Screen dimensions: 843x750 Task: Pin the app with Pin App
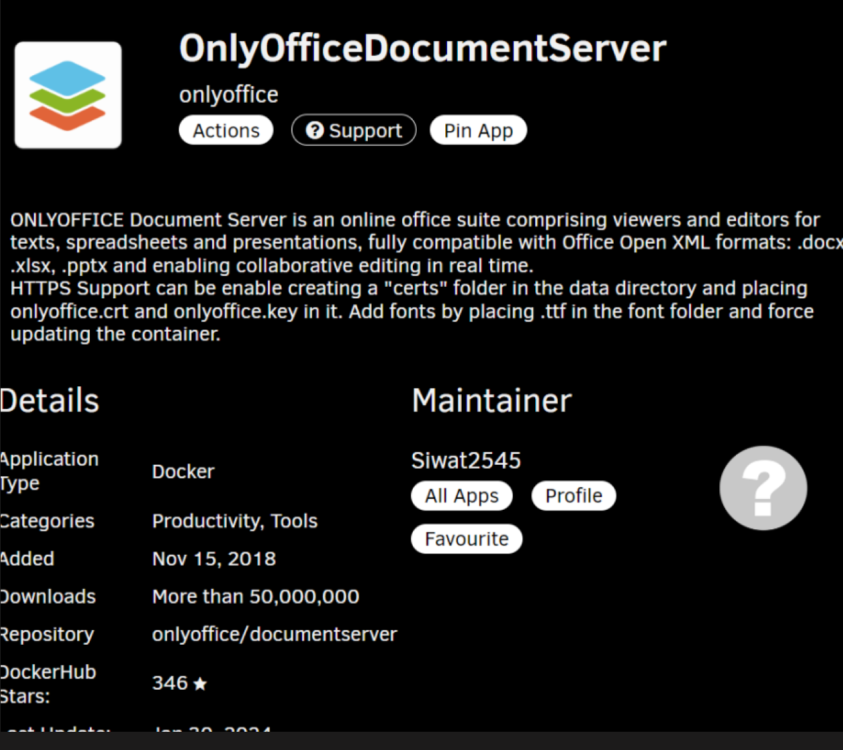pos(478,130)
